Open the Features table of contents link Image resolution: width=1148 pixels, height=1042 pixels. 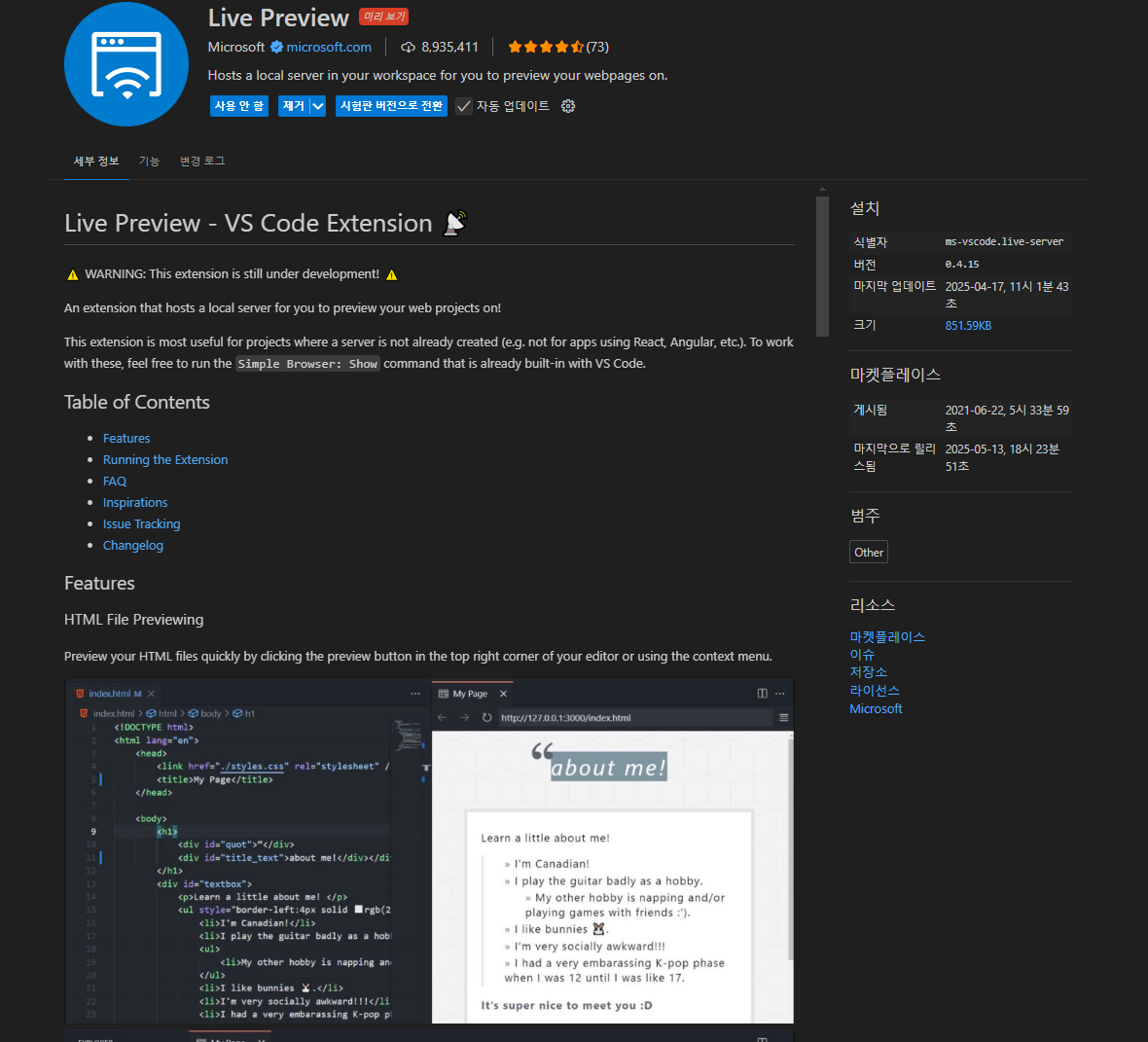tap(126, 438)
